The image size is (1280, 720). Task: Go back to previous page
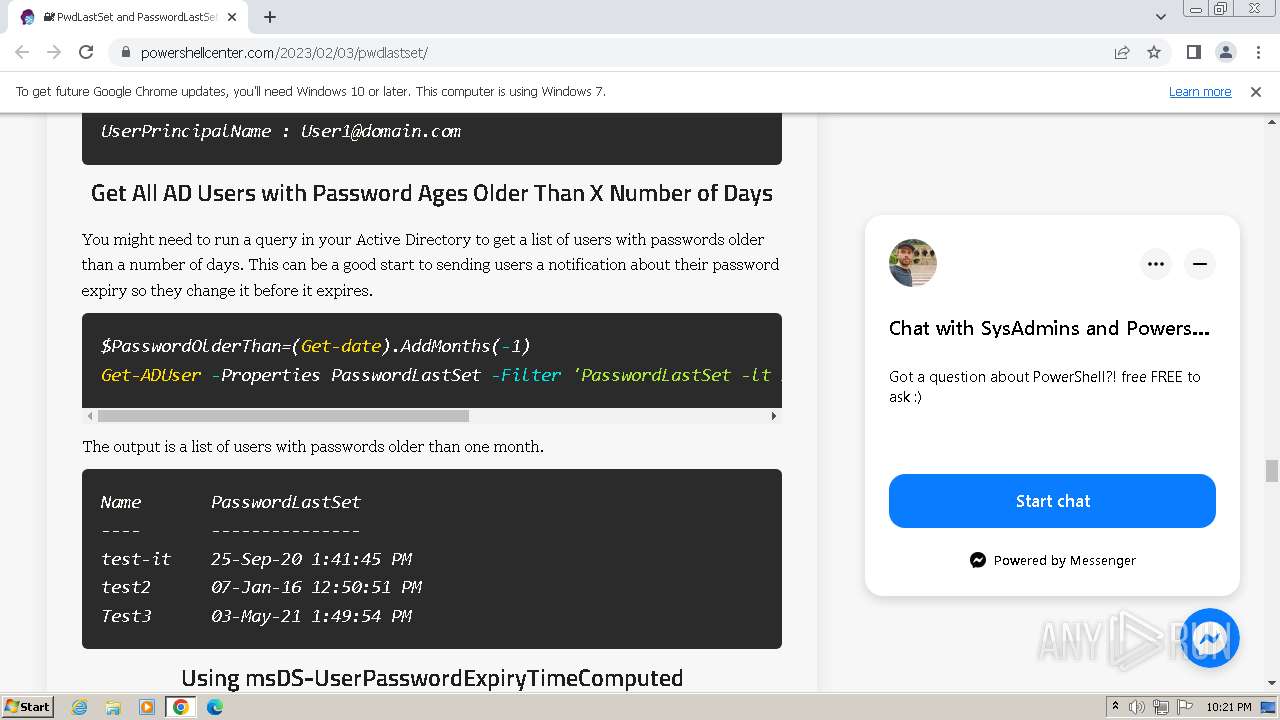point(22,52)
